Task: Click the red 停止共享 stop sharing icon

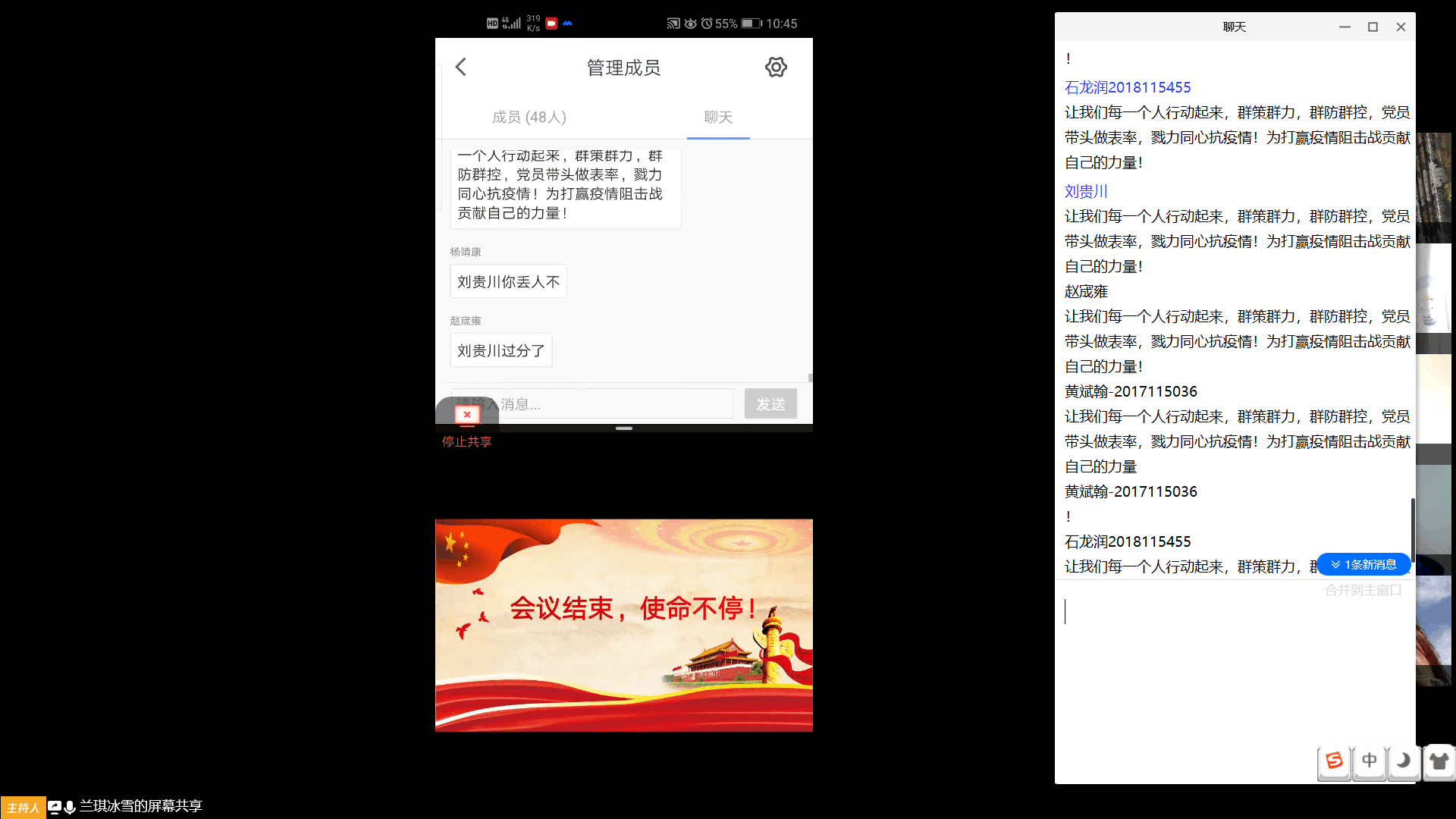Action: coord(467,415)
